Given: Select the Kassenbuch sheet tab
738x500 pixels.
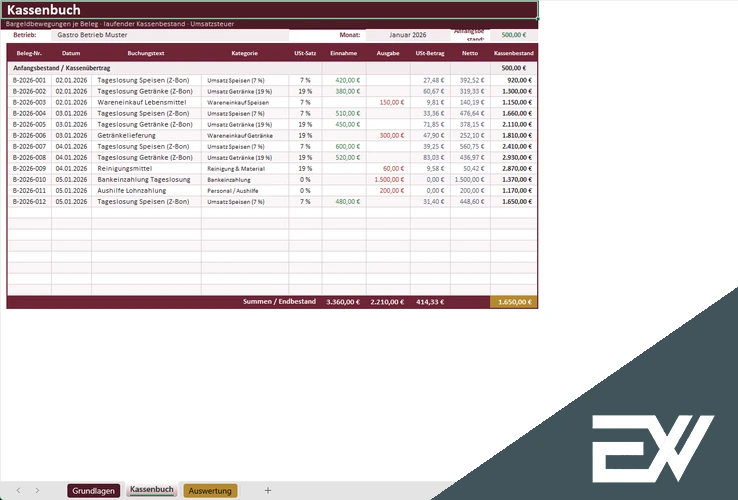Looking at the screenshot, I should (x=152, y=490).
